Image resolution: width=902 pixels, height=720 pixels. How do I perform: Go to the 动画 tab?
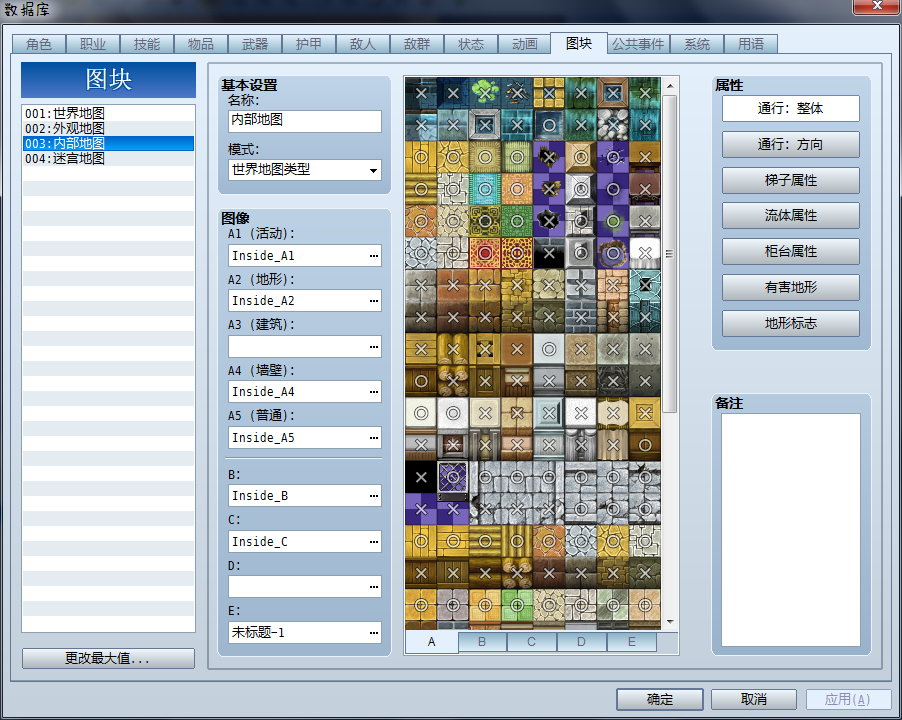525,44
